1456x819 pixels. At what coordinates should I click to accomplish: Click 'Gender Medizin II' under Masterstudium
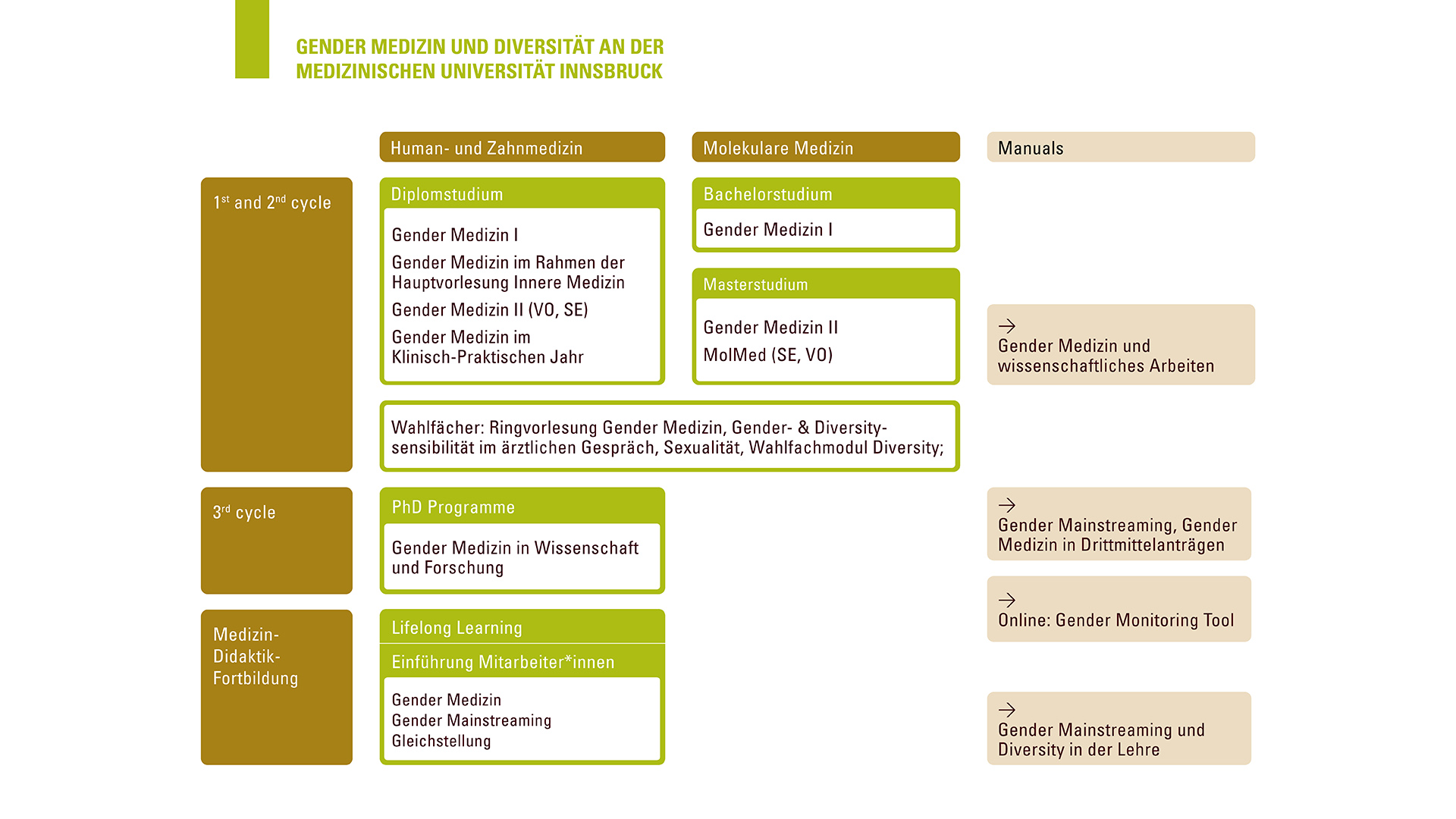tap(770, 328)
